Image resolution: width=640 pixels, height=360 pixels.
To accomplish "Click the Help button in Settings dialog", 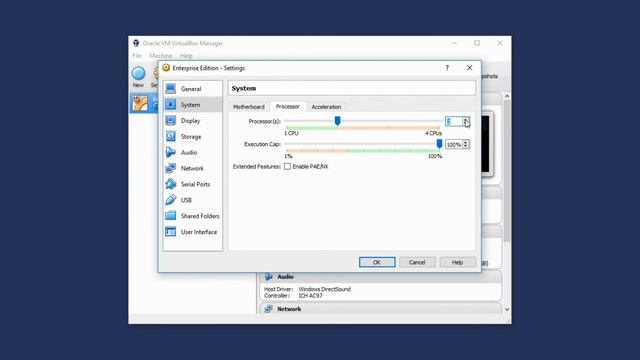I will click(x=457, y=262).
